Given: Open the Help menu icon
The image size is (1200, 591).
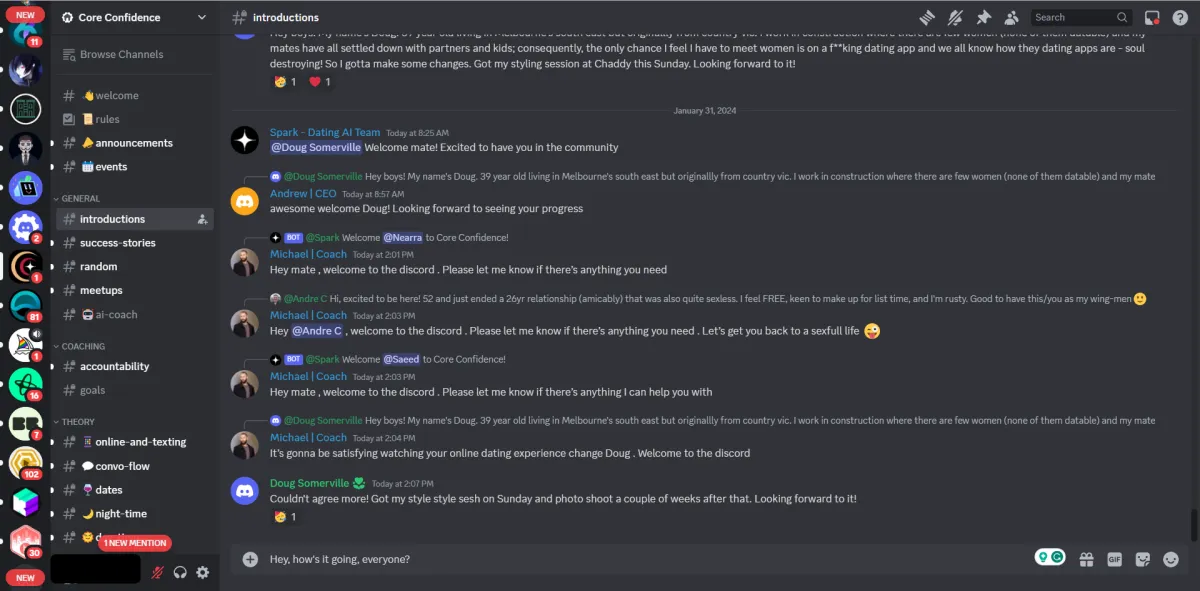Looking at the screenshot, I should [1181, 17].
